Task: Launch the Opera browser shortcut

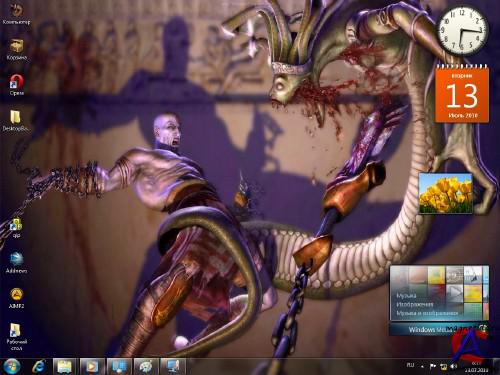Action: 17,85
